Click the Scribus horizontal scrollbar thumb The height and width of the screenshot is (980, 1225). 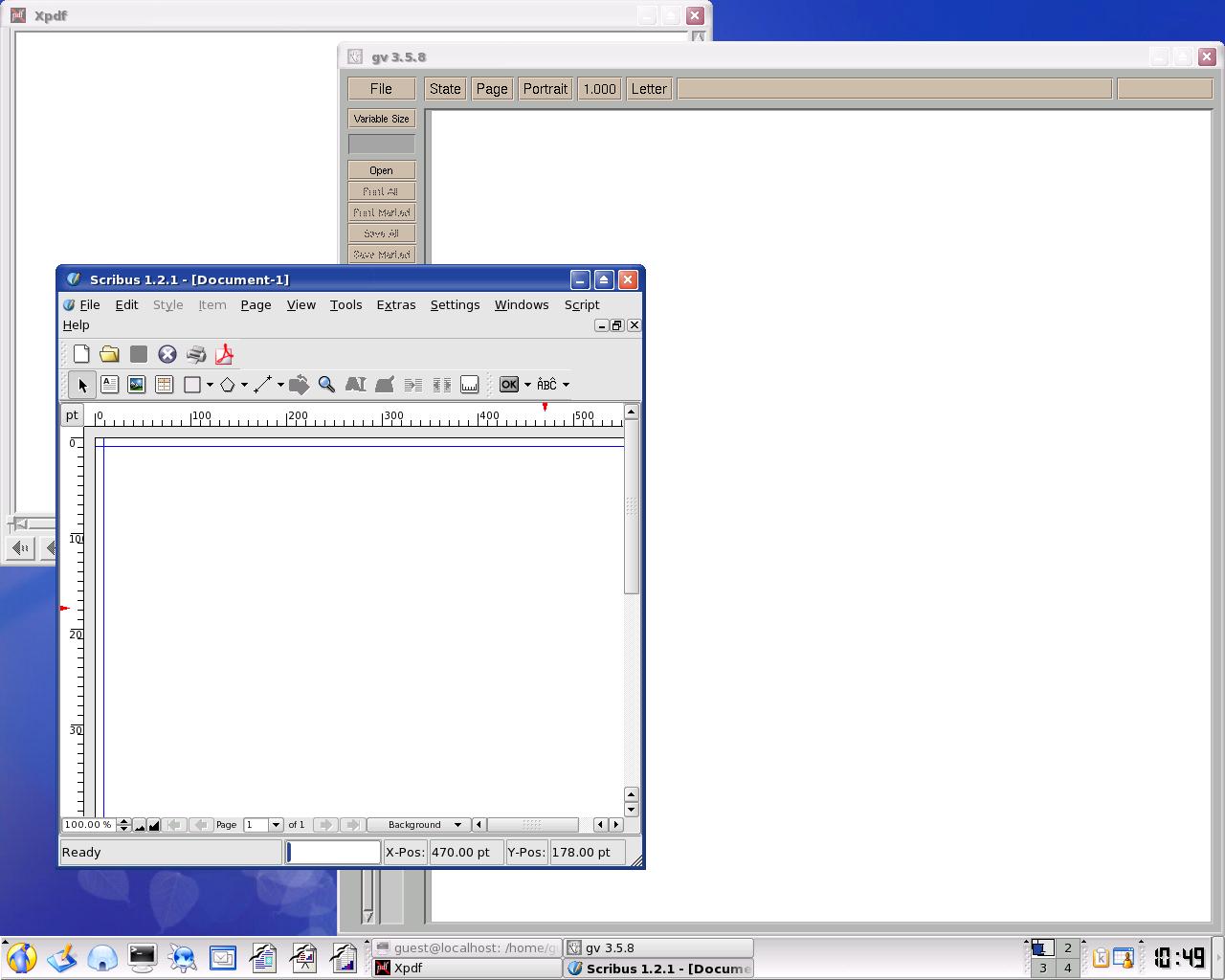click(532, 825)
